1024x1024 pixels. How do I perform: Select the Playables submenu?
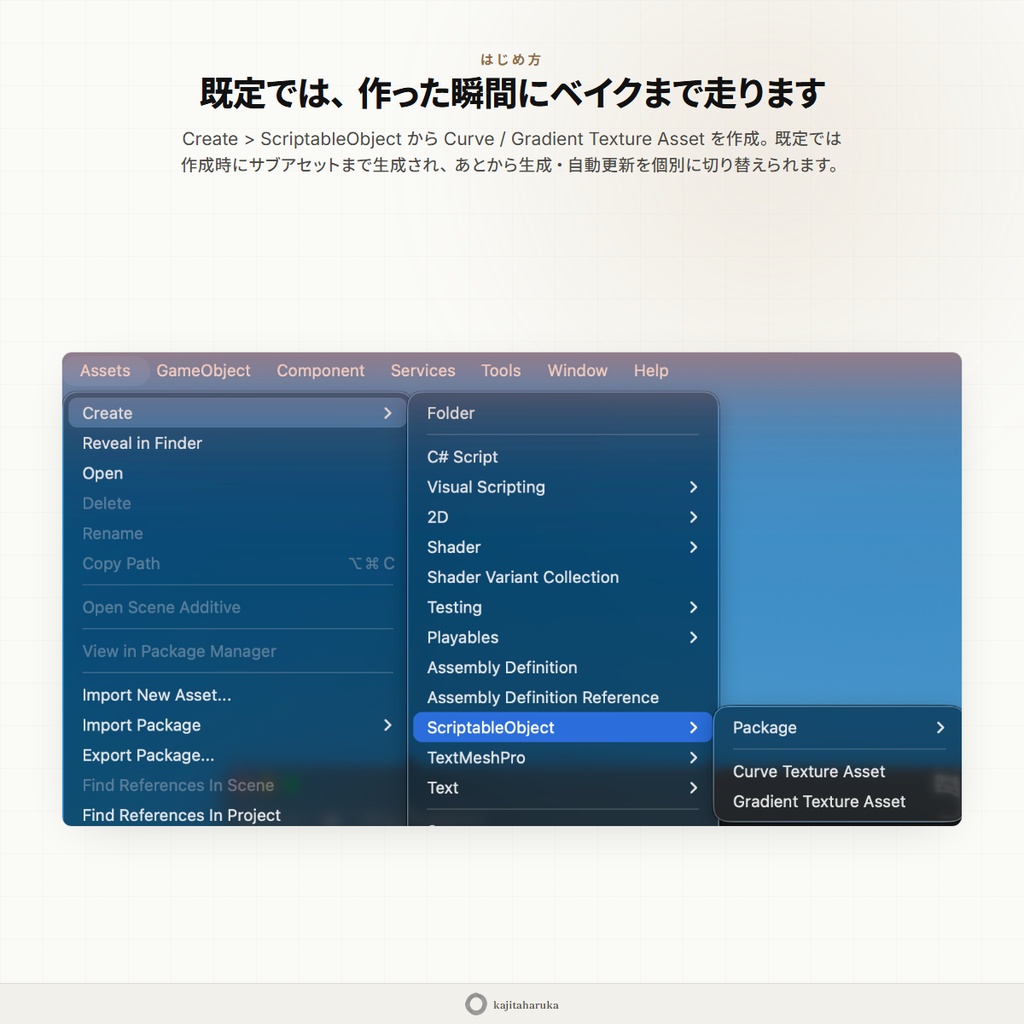(562, 637)
